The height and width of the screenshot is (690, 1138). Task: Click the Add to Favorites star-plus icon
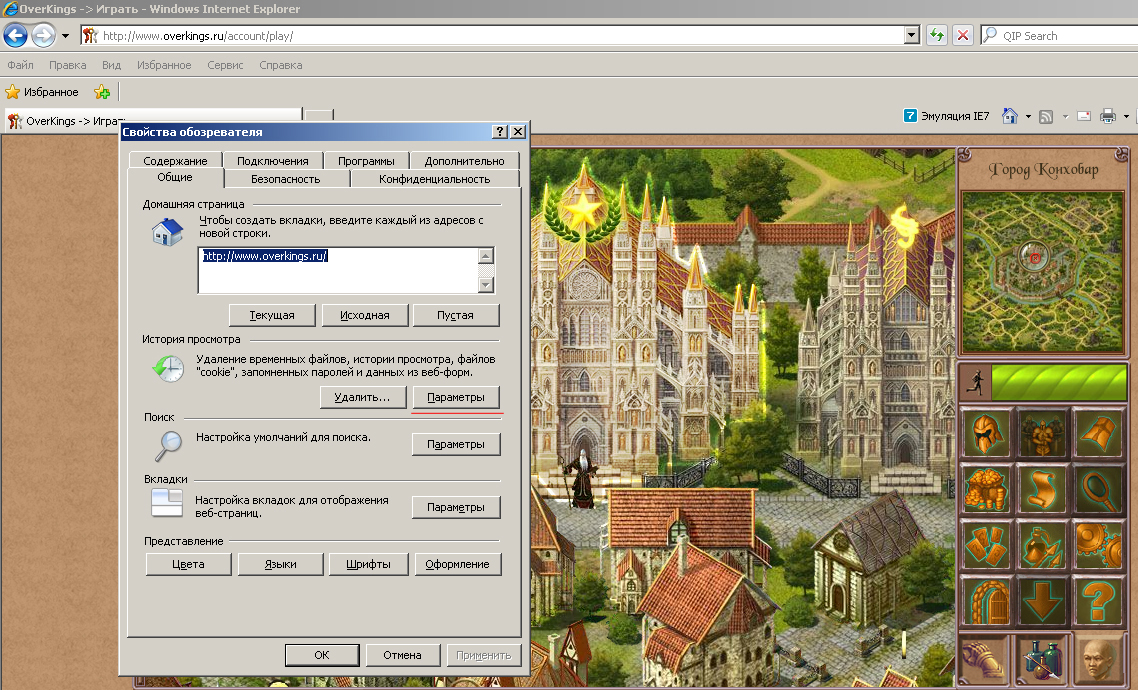coord(102,92)
